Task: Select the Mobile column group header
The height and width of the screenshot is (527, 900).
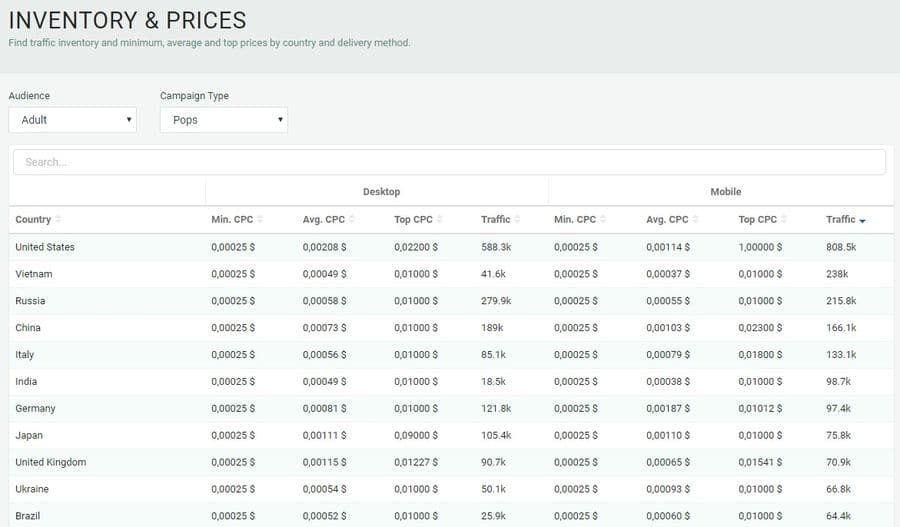Action: [x=725, y=192]
